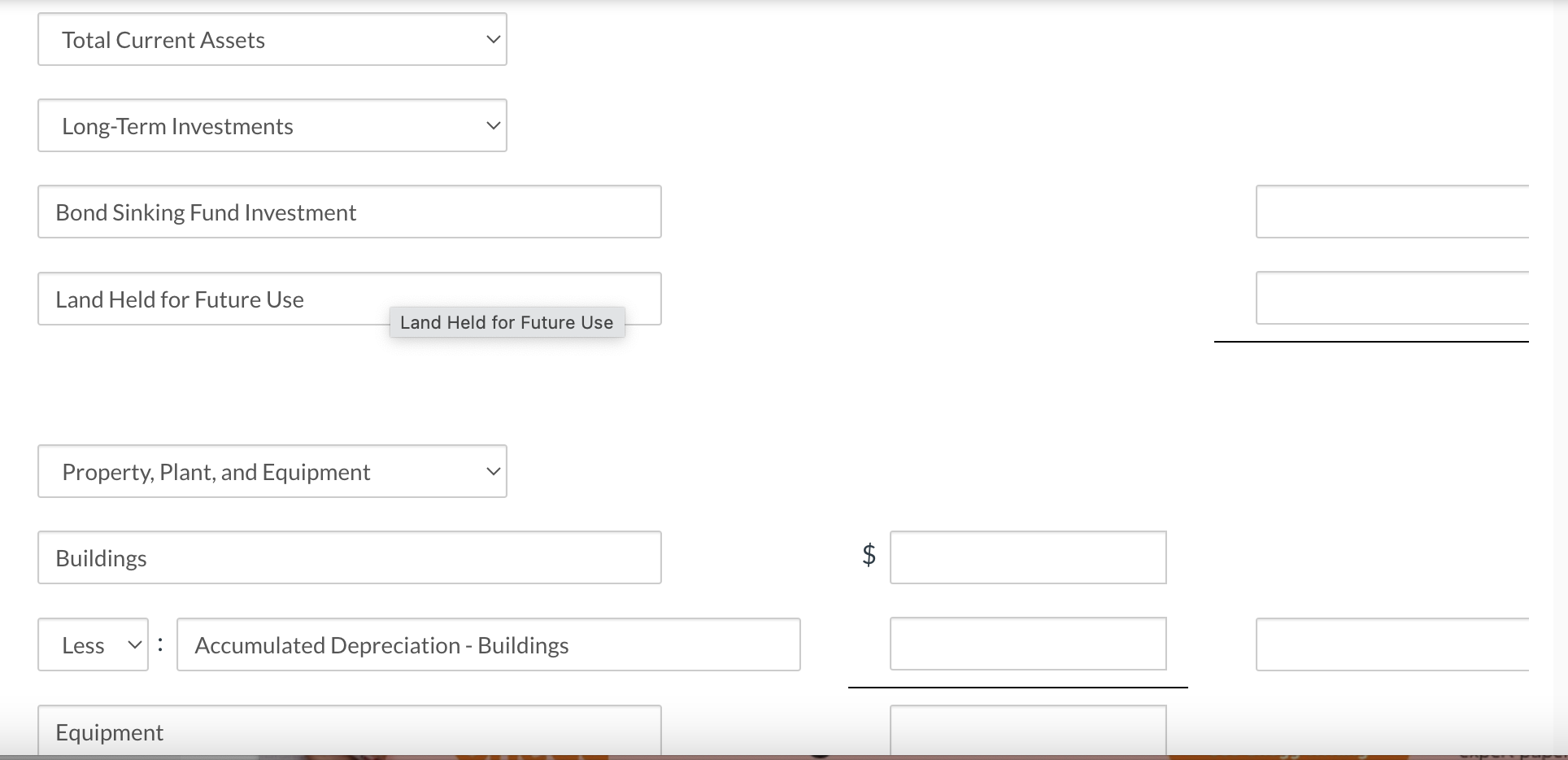Screen dimensions: 1568x760
Task: Click the amount box for Bond Sinking Fund Investment
Action: [x=1392, y=212]
